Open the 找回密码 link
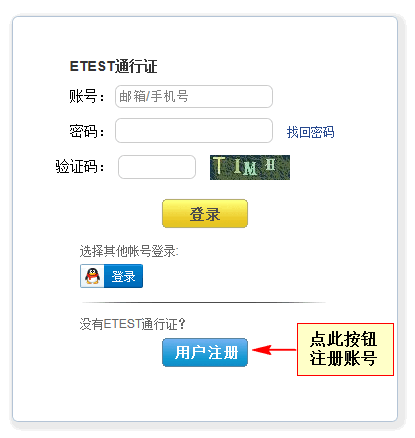Screen dimensions: 415x438 310,132
